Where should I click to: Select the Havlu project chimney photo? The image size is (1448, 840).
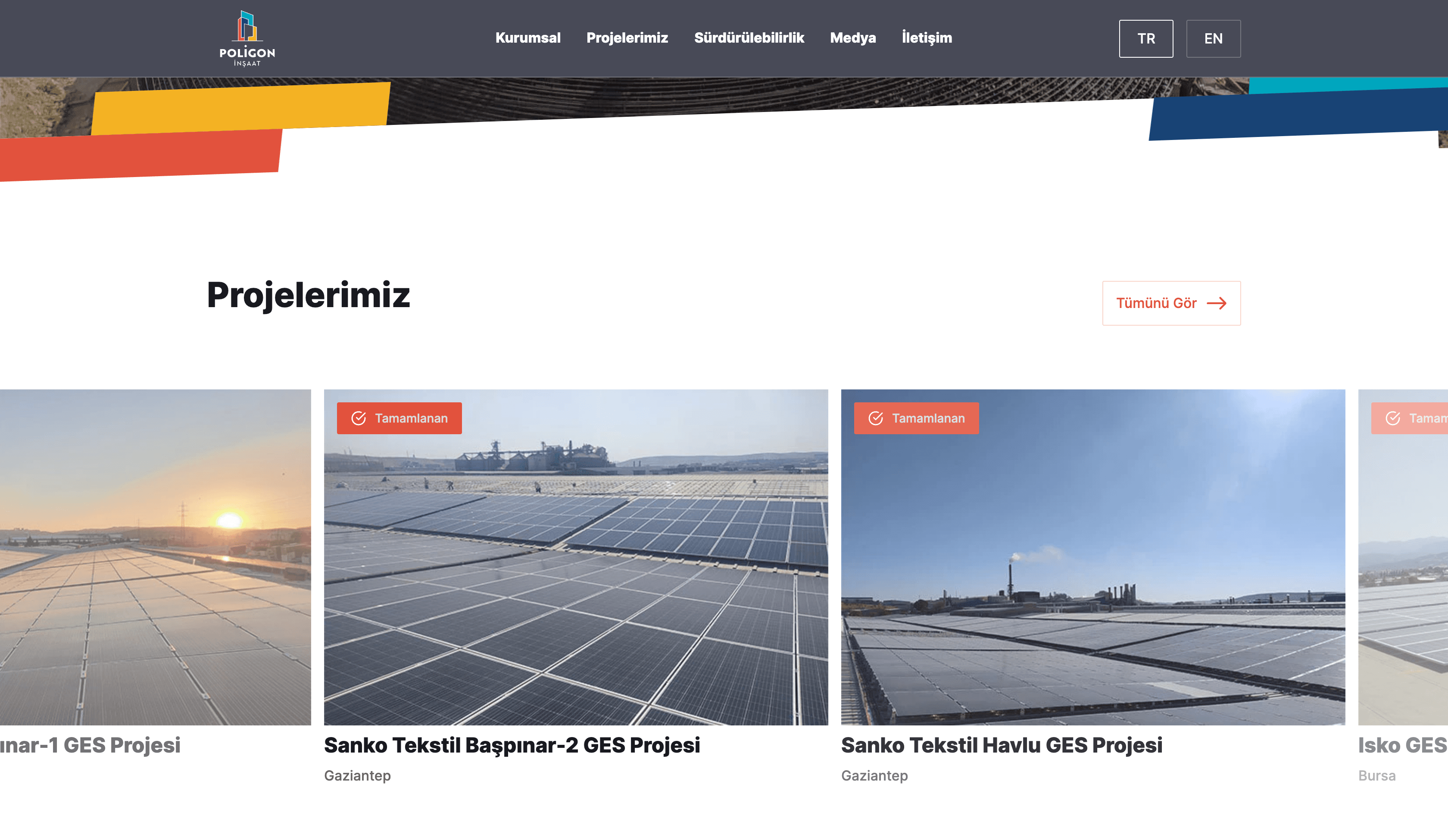[1093, 575]
